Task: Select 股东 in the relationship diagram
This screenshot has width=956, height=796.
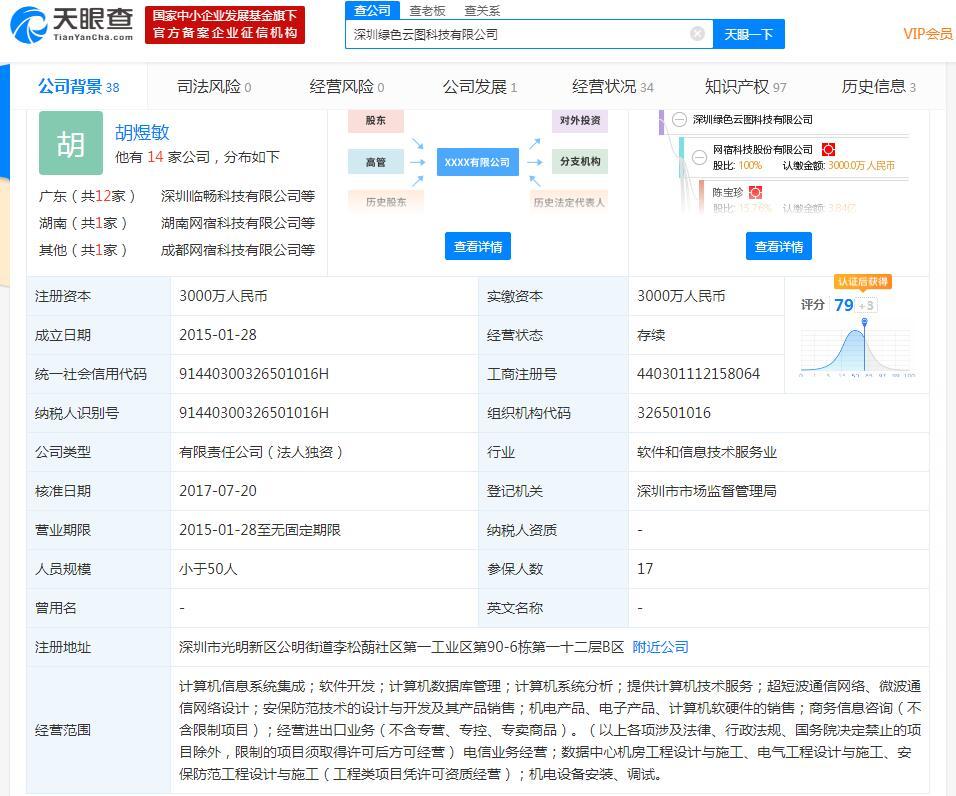Action: click(x=375, y=121)
